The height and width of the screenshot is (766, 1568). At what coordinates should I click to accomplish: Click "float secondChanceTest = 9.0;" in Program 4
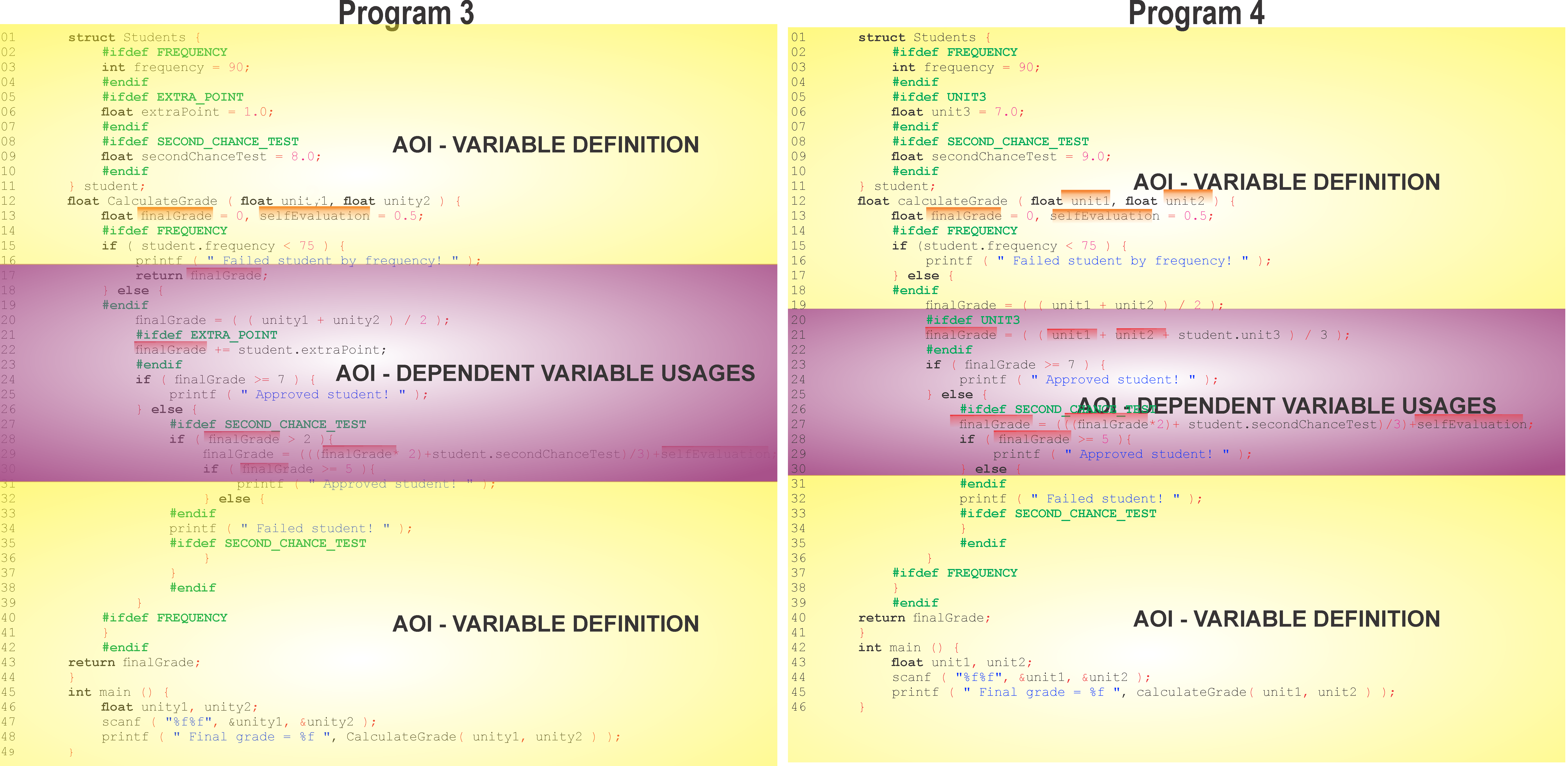pos(1001,156)
